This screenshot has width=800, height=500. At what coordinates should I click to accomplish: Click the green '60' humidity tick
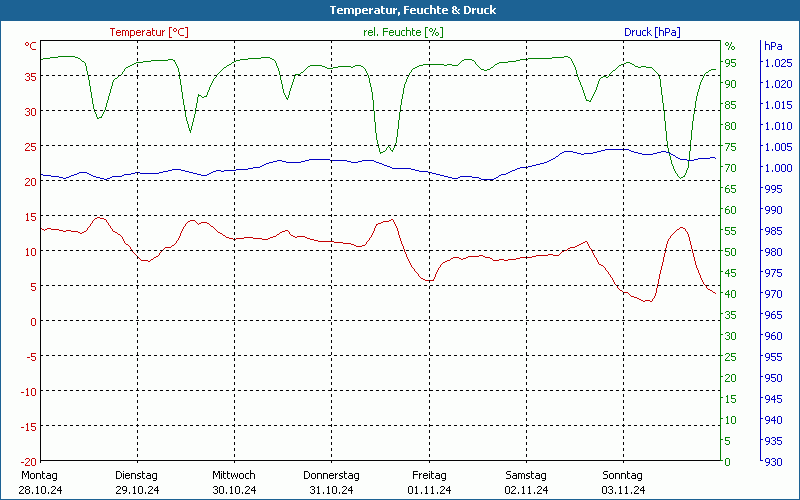point(731,210)
